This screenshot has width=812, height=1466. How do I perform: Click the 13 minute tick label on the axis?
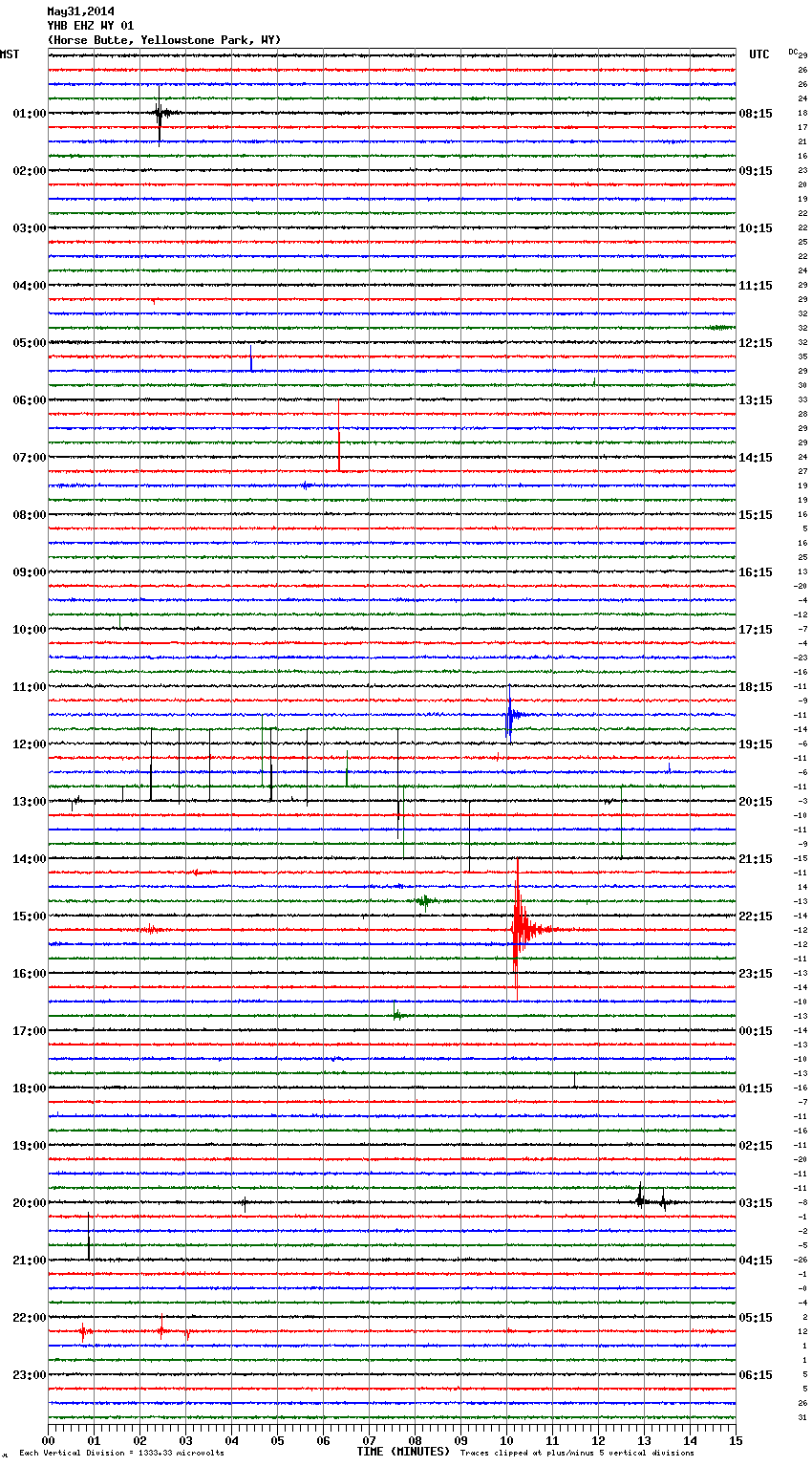644,1440
